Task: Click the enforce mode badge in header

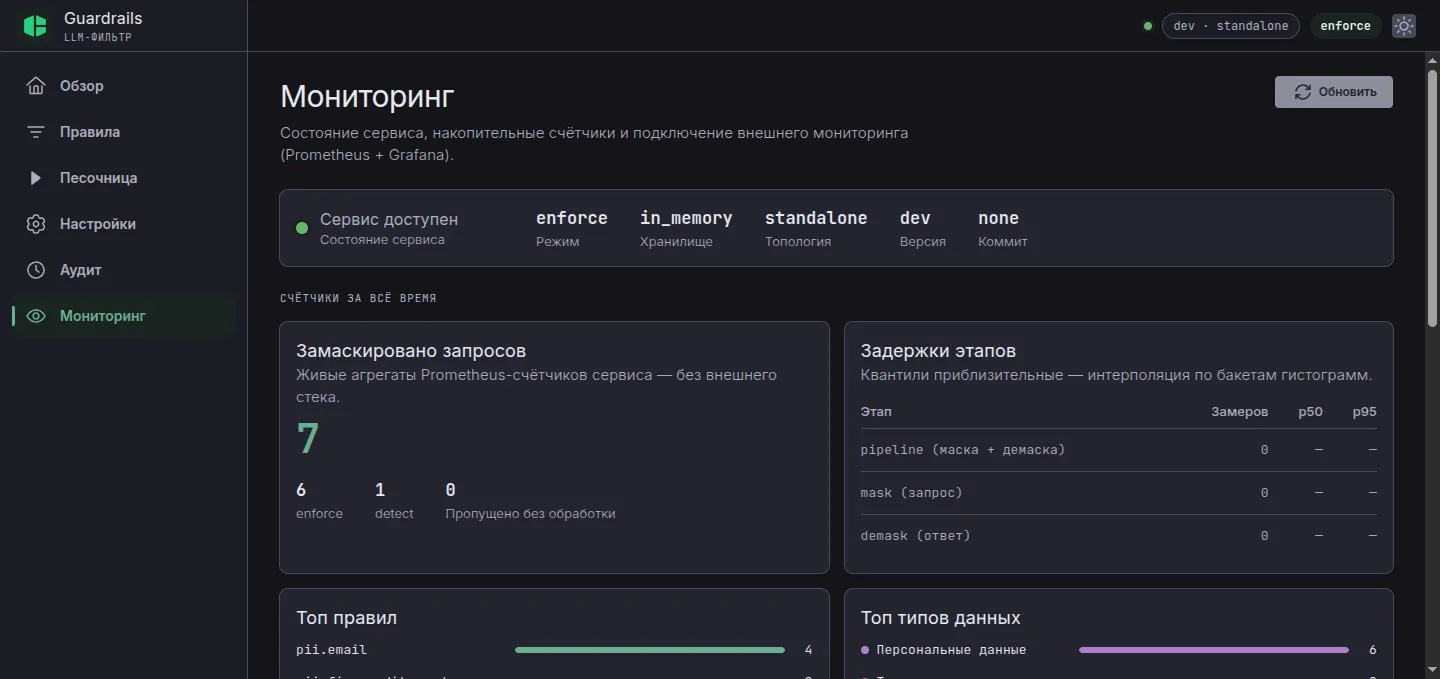Action: pos(1345,26)
